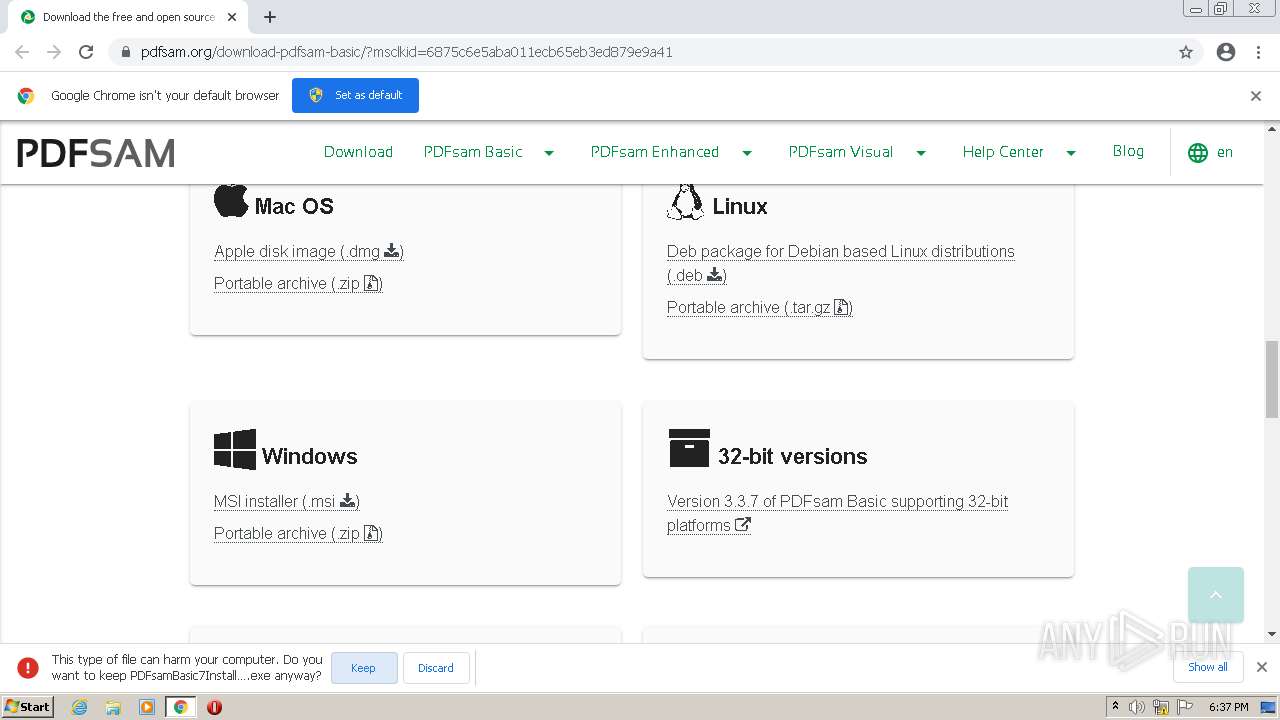Click the page vertical scrollbar thumb

(1272, 379)
